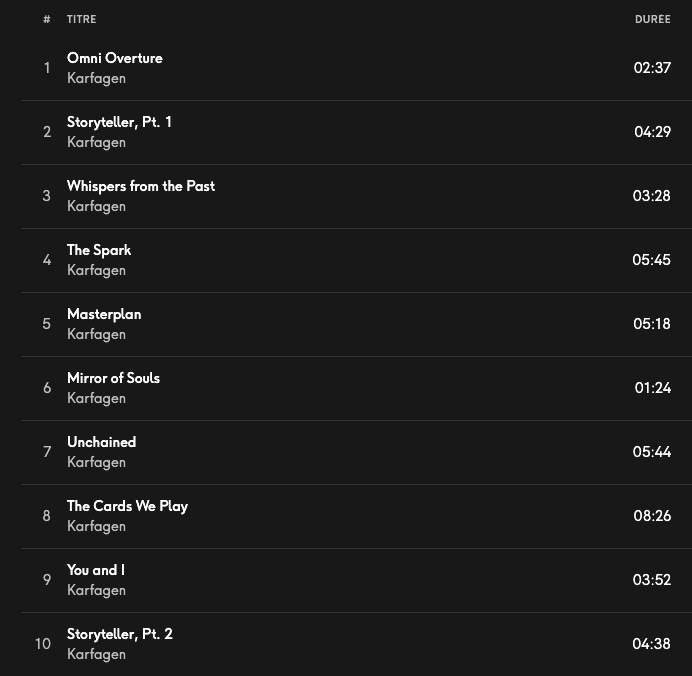Click the 08:26 duration value
The image size is (692, 676).
pos(652,516)
